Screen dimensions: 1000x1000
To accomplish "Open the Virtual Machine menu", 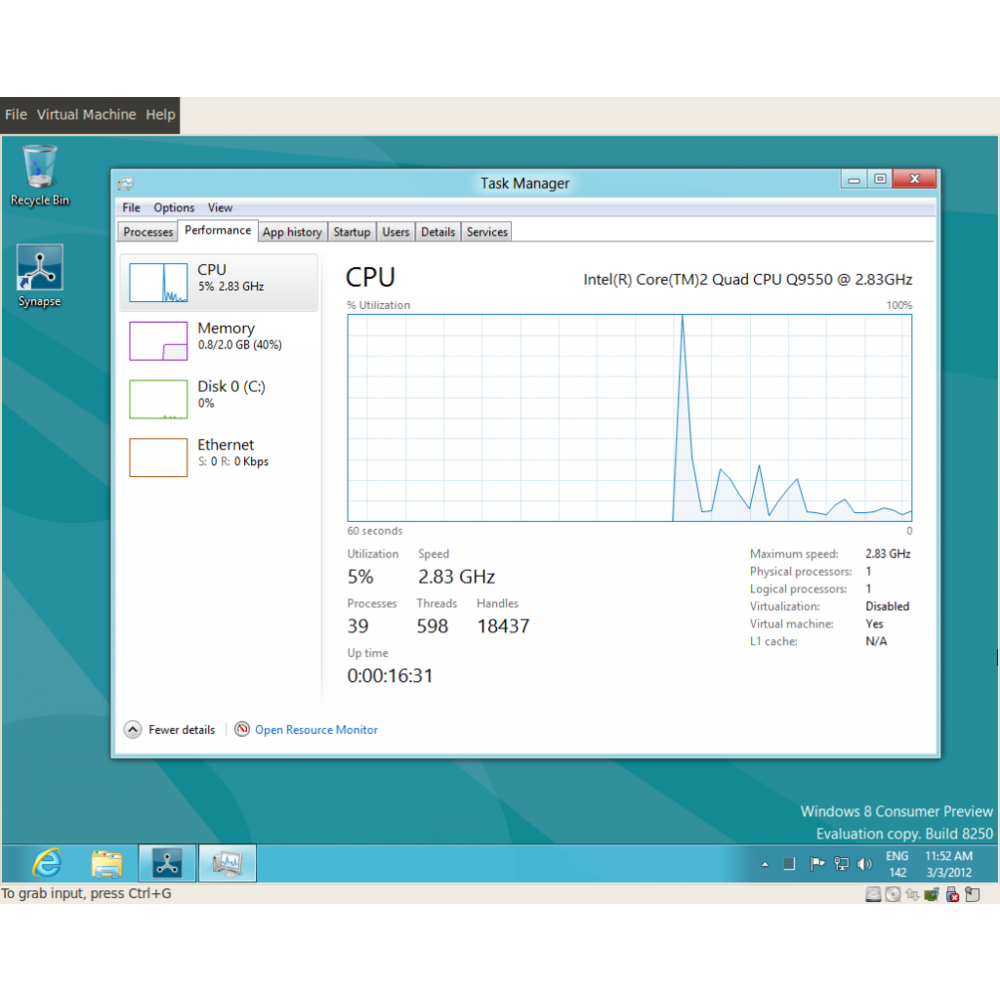I will coord(86,115).
